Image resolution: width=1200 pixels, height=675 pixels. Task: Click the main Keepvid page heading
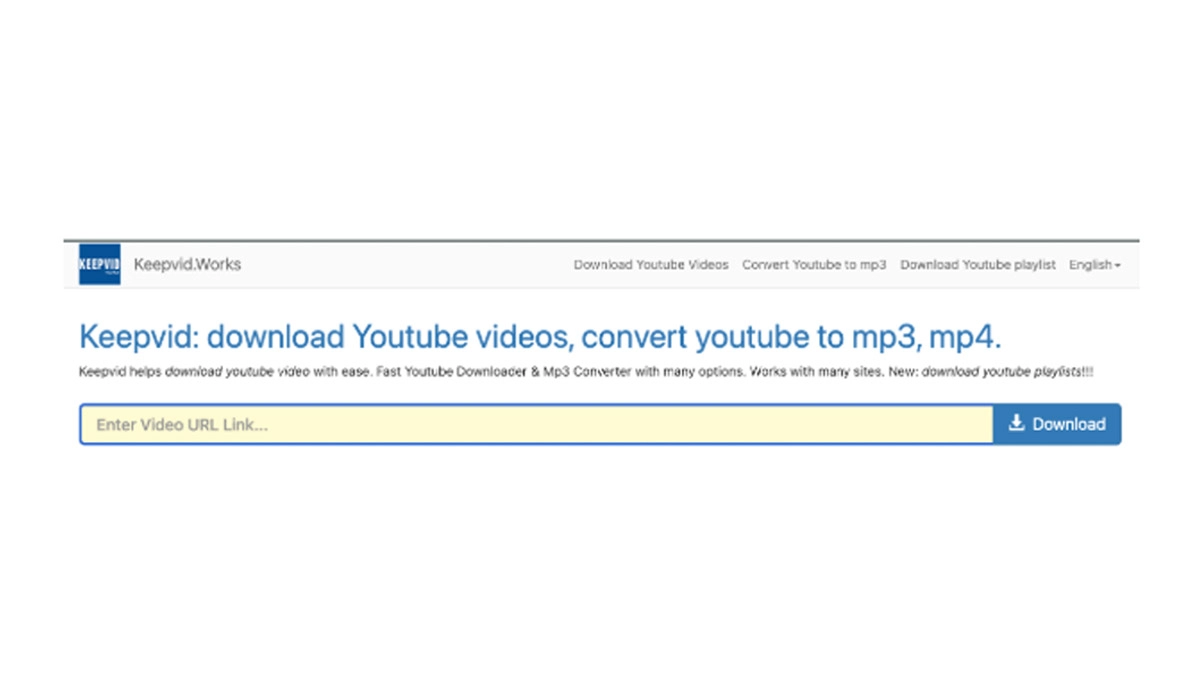tap(540, 337)
